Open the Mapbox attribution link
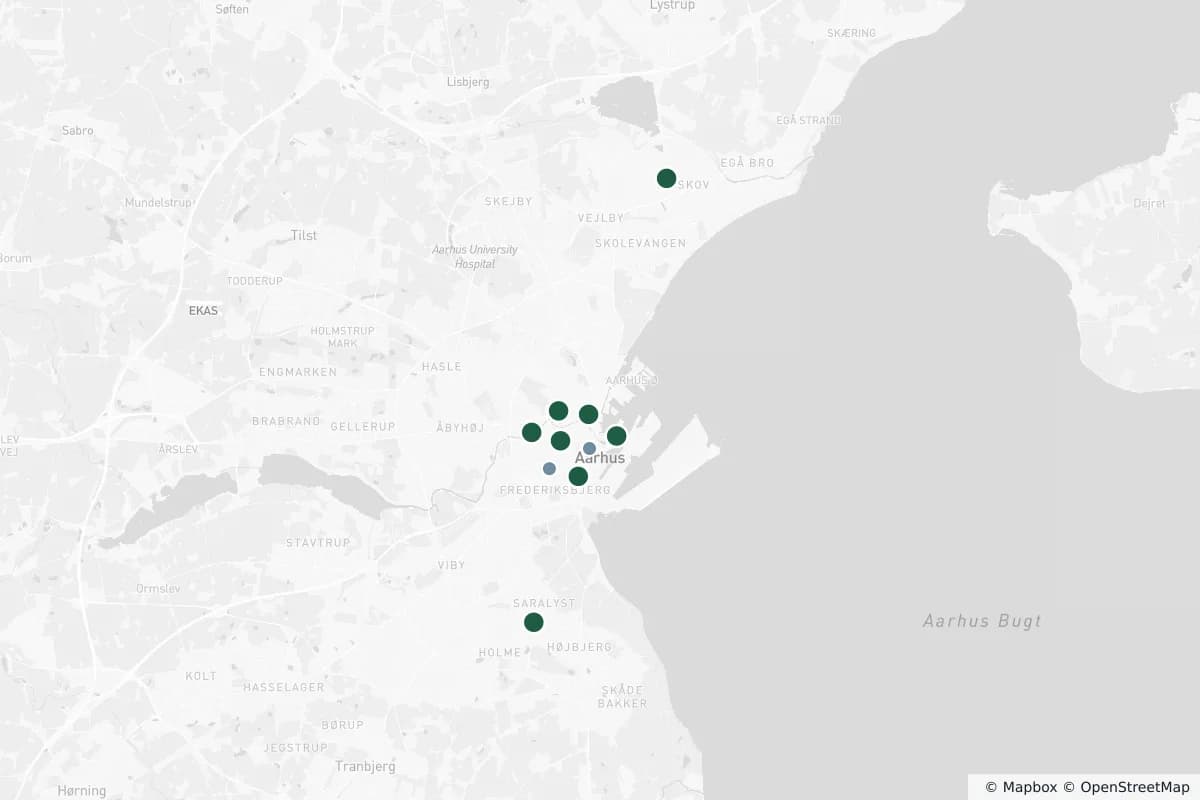Viewport: 1200px width, 800px height. pyautogui.click(x=1020, y=787)
